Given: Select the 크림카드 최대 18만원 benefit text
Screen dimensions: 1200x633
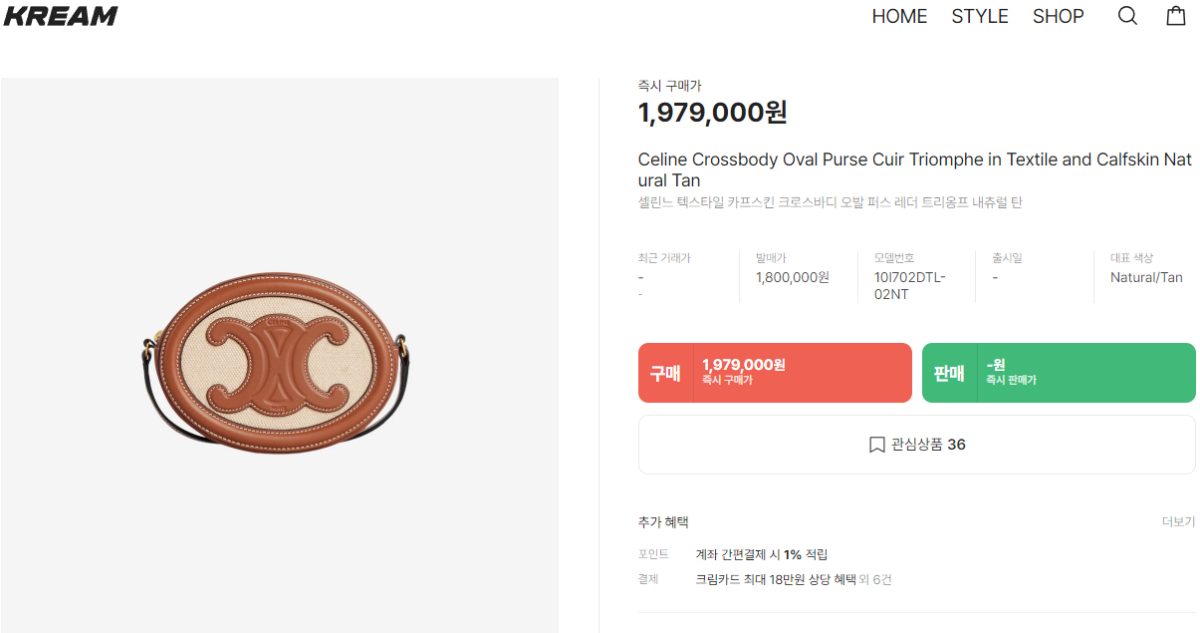Looking at the screenshot, I should (775, 579).
